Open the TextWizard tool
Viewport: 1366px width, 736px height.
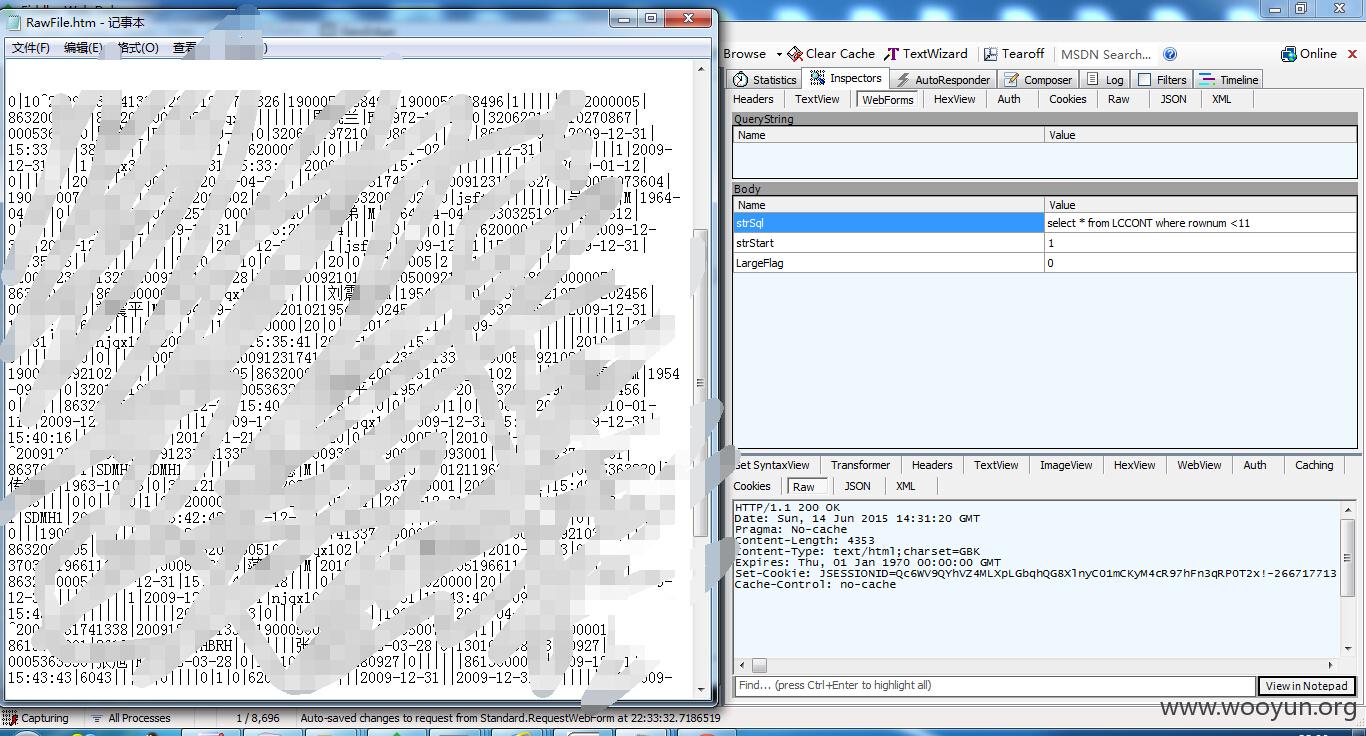tap(925, 54)
